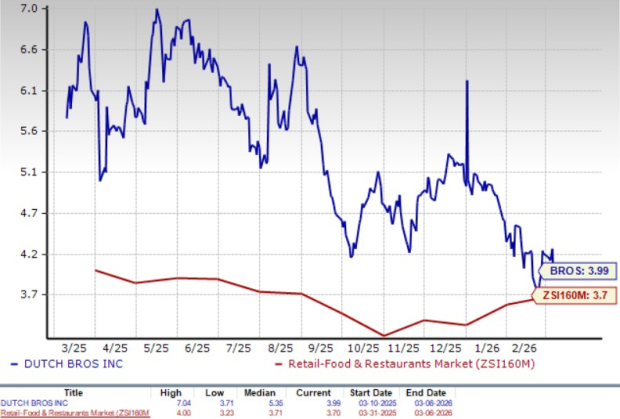The image size is (620, 419).
Task: Click the ZSI160M: 3.7 value label
Action: coord(580,296)
